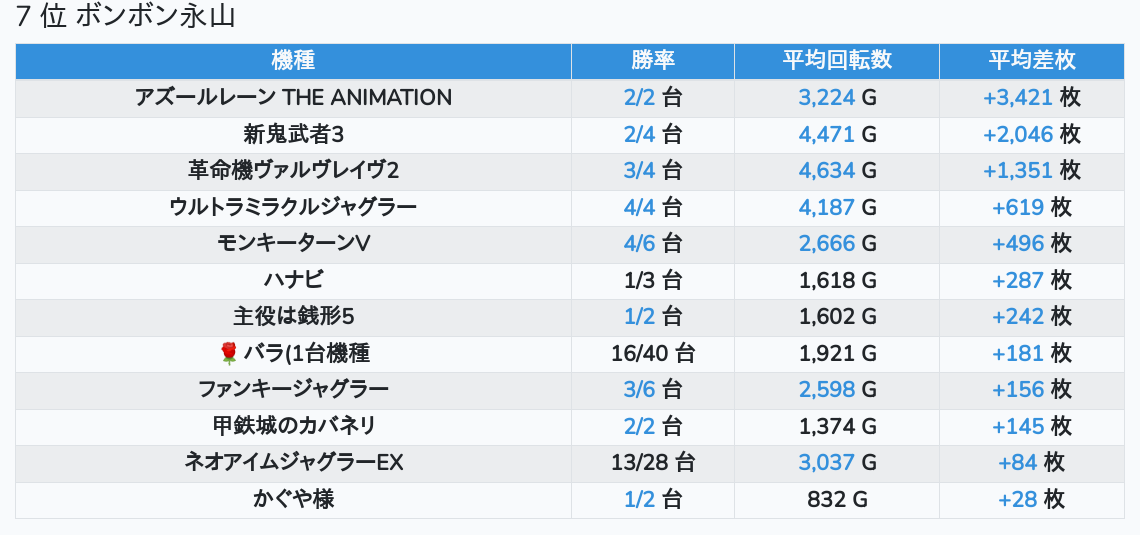
Task: Select 甲鉄城のカバネリ machine name
Action: tap(293, 426)
